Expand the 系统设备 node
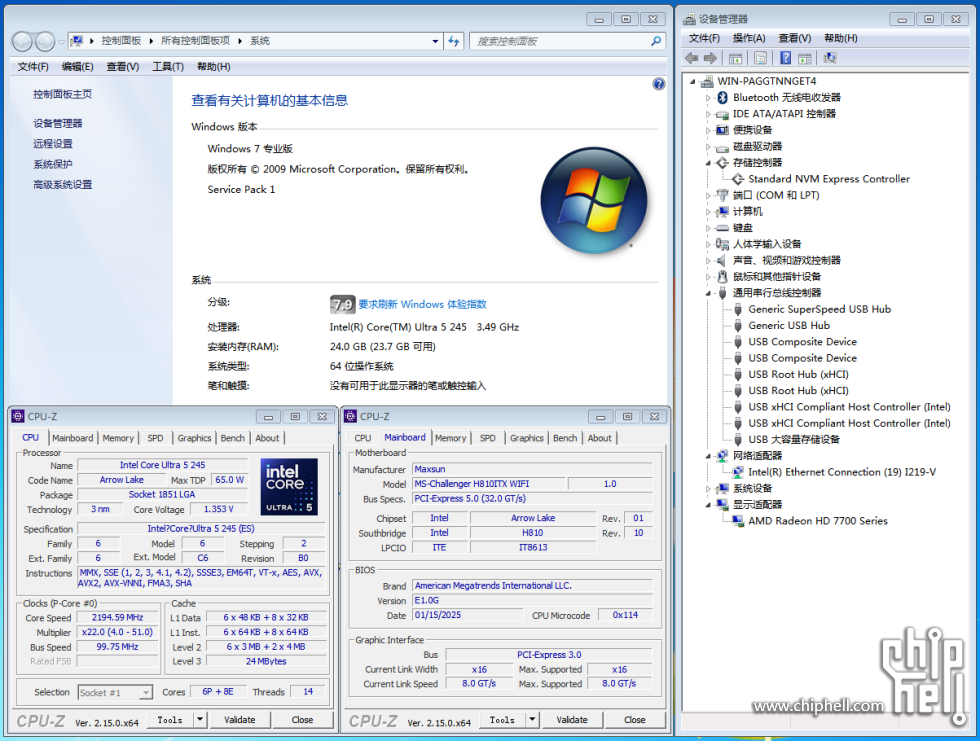Viewport: 980px width, 741px height. 708,489
